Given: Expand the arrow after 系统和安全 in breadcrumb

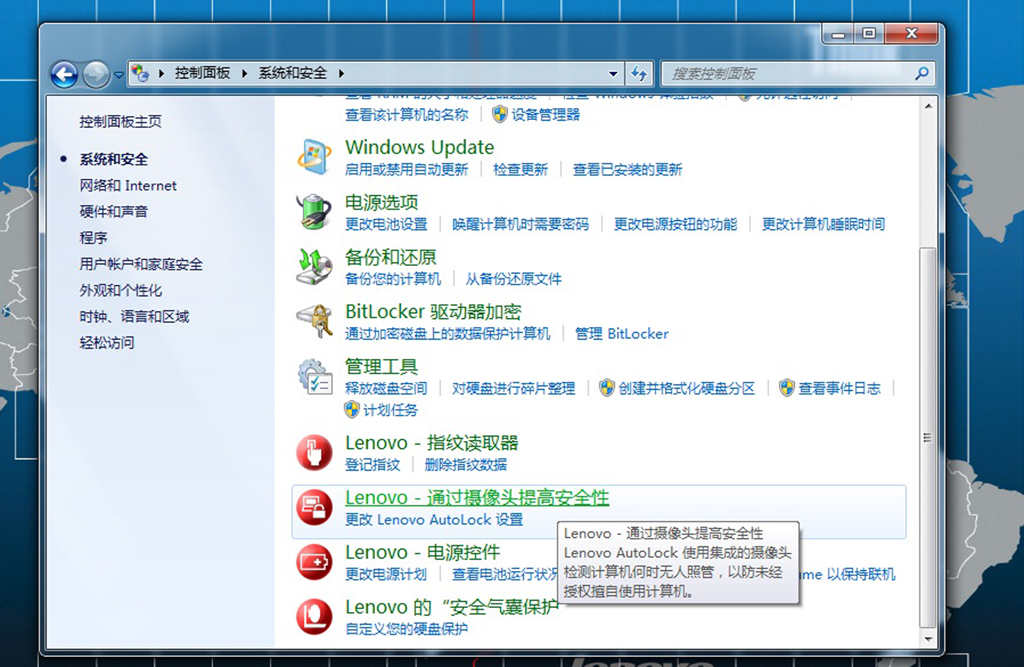Looking at the screenshot, I should [x=341, y=73].
